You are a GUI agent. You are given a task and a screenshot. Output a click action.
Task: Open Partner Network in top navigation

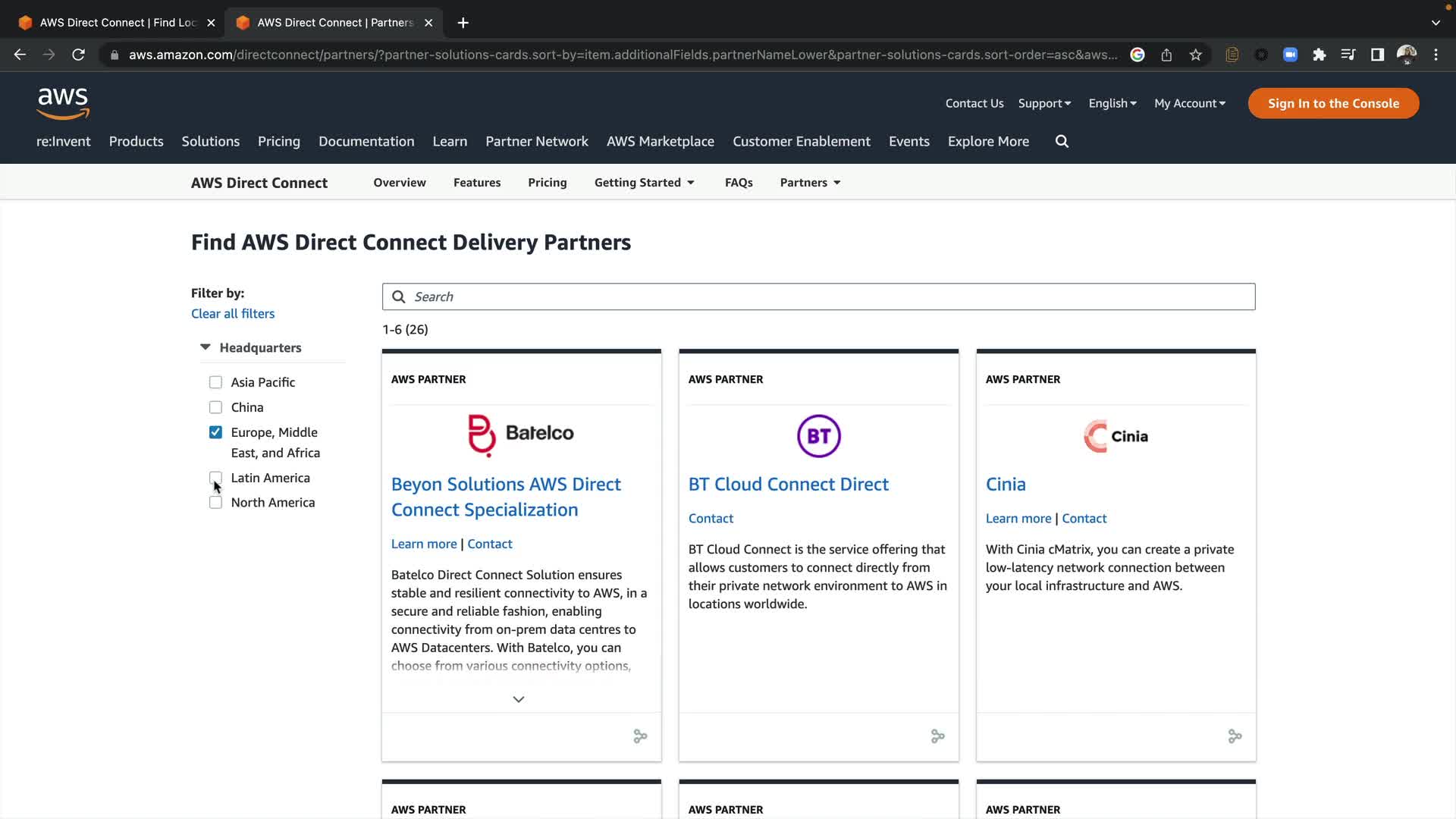pos(536,141)
